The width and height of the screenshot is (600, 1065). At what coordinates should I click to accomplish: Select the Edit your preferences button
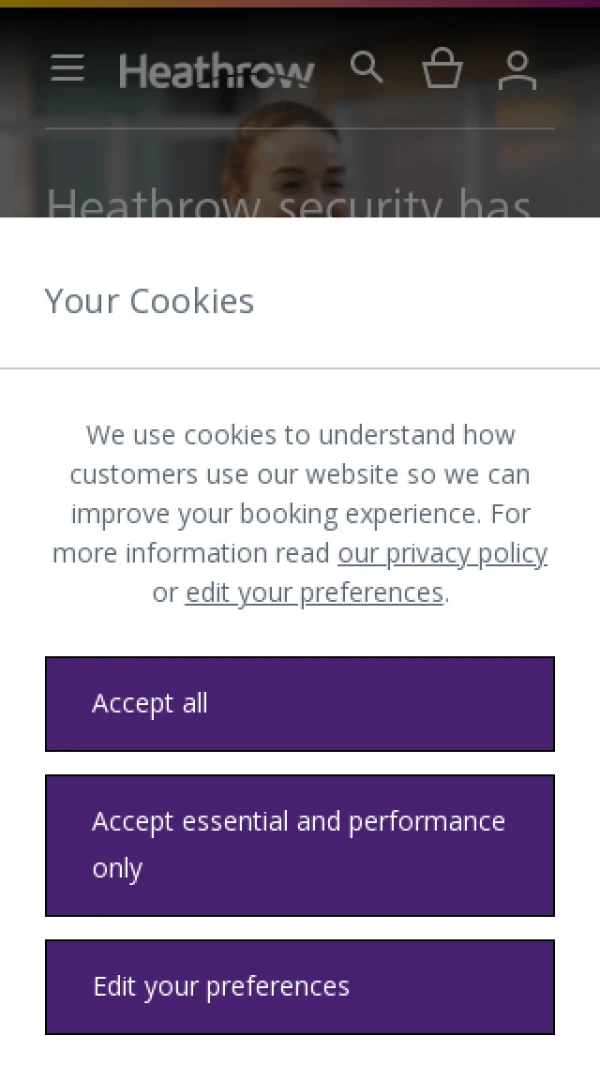click(300, 987)
